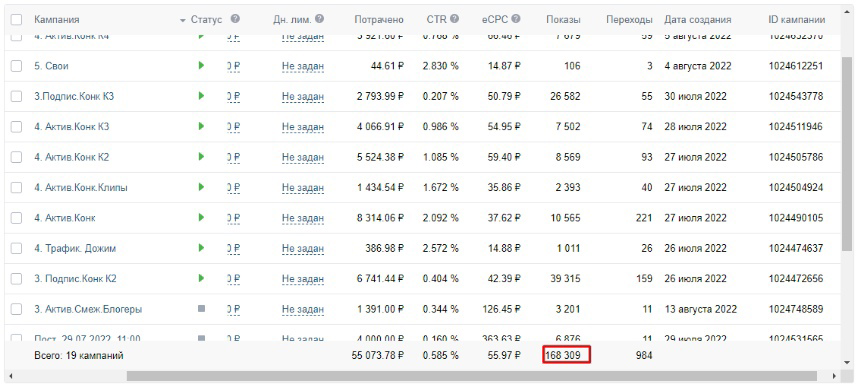Click the play status icon for 3. Подпис.Конк К2
Viewport: 858px width, 384px height.
pyautogui.click(x=201, y=278)
